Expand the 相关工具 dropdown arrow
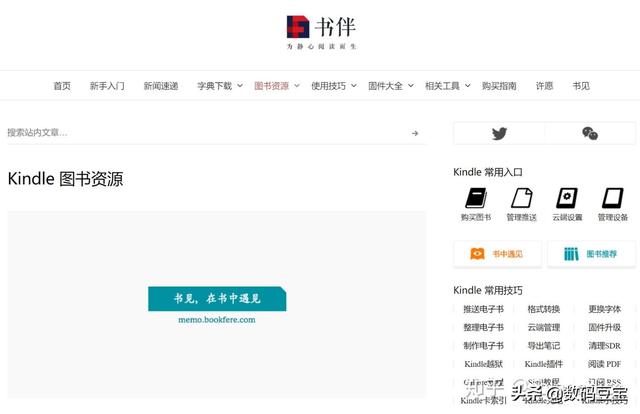The image size is (640, 414). 468,86
